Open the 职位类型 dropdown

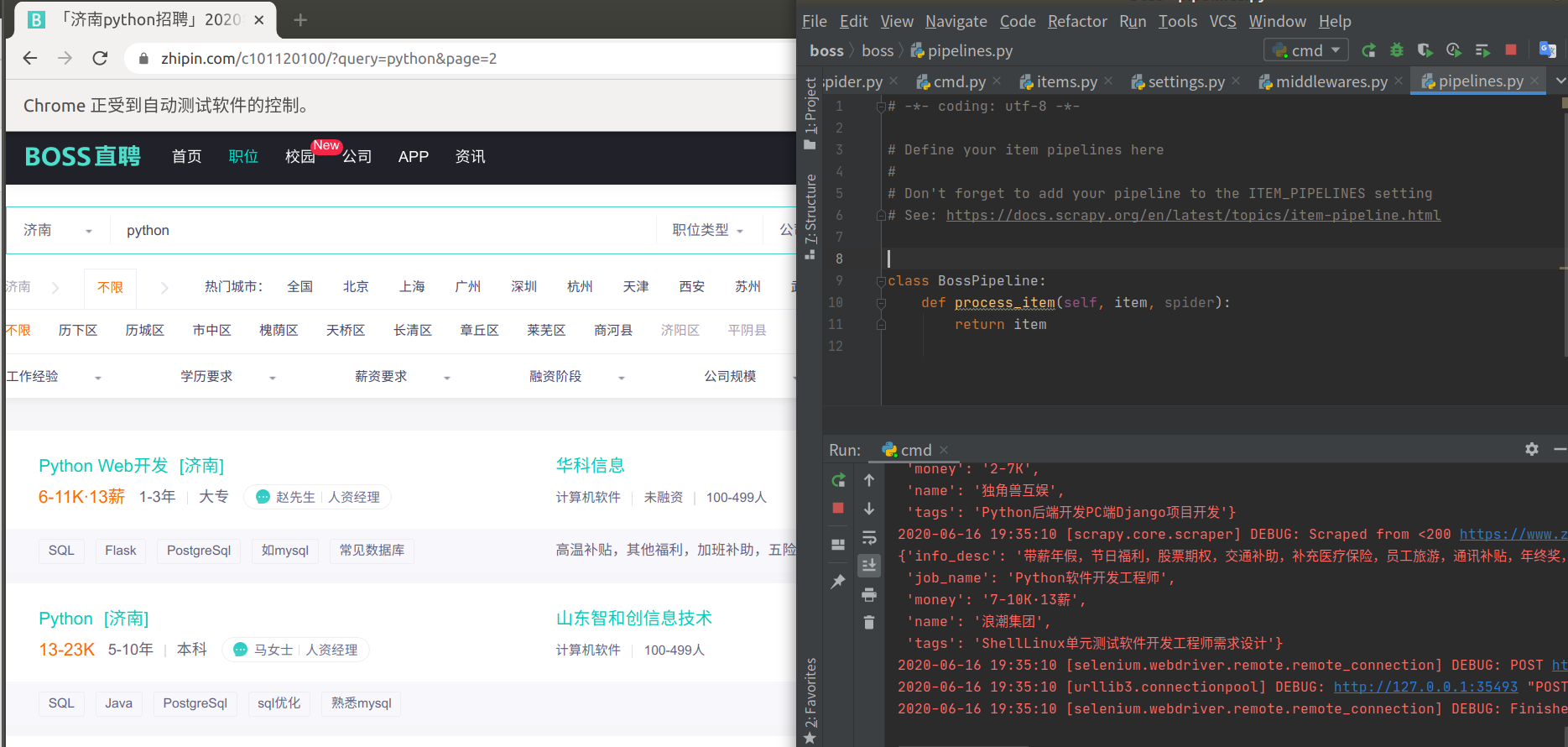tap(708, 230)
